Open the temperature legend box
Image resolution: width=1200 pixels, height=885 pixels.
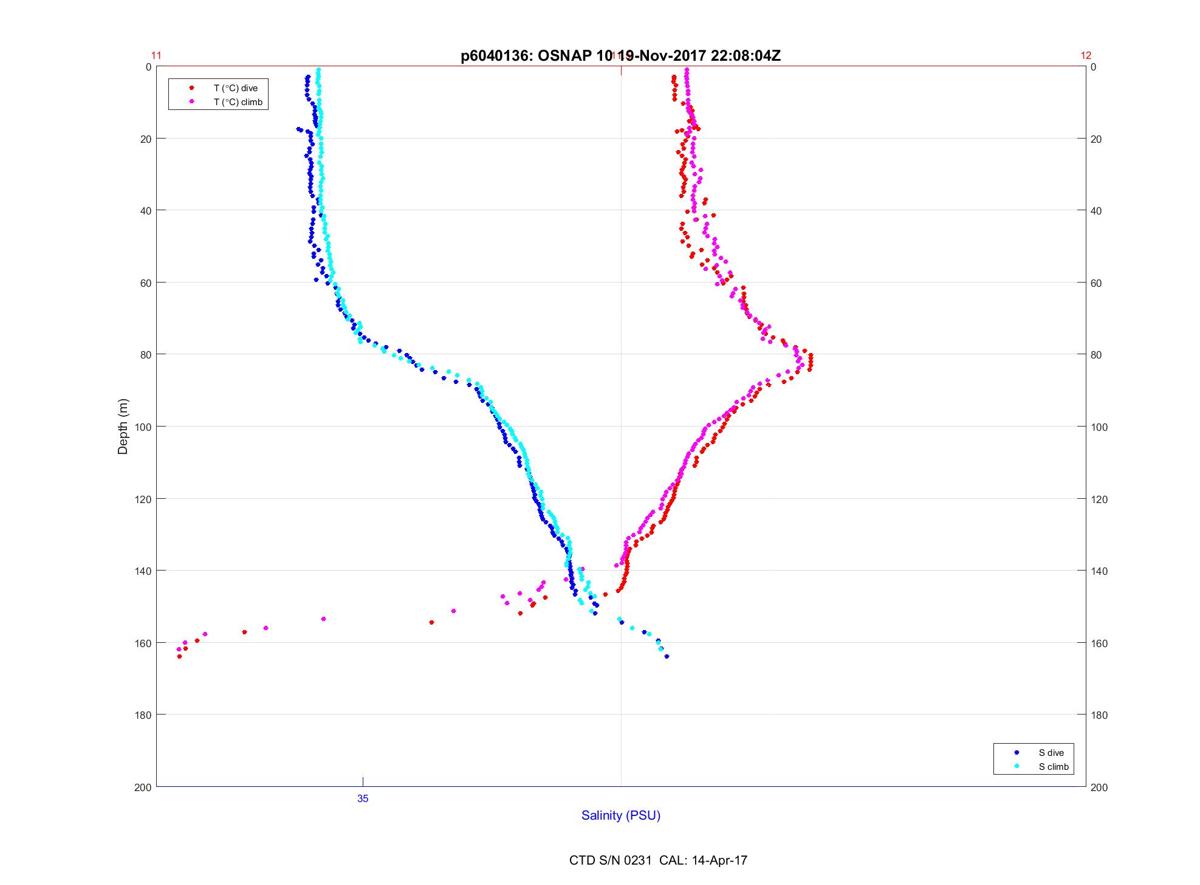tap(218, 95)
